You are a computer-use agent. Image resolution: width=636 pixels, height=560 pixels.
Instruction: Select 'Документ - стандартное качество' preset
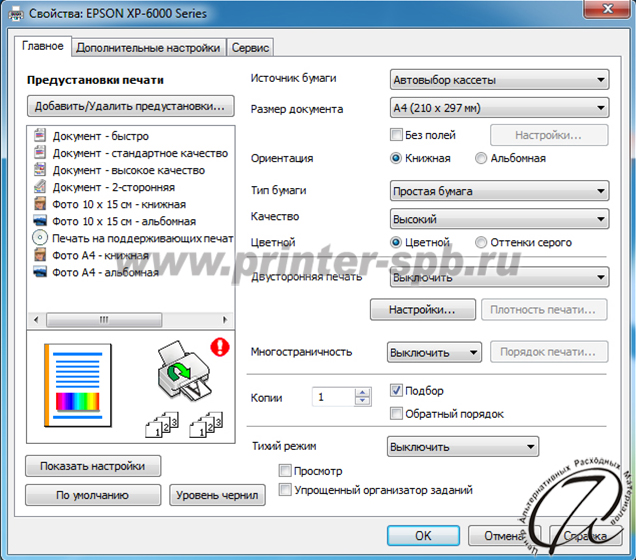coord(140,153)
